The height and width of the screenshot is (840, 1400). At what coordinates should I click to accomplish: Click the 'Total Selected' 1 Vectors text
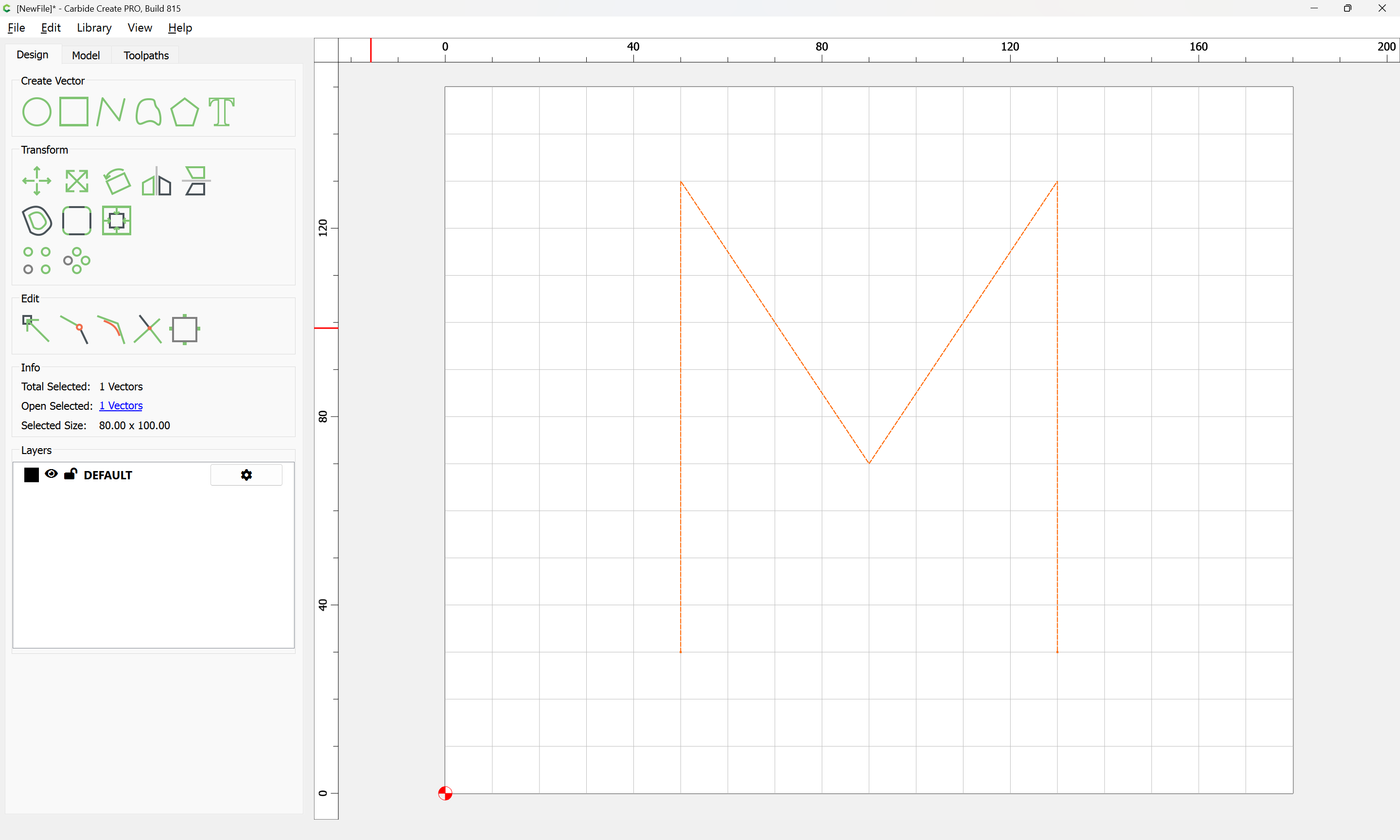(121, 386)
